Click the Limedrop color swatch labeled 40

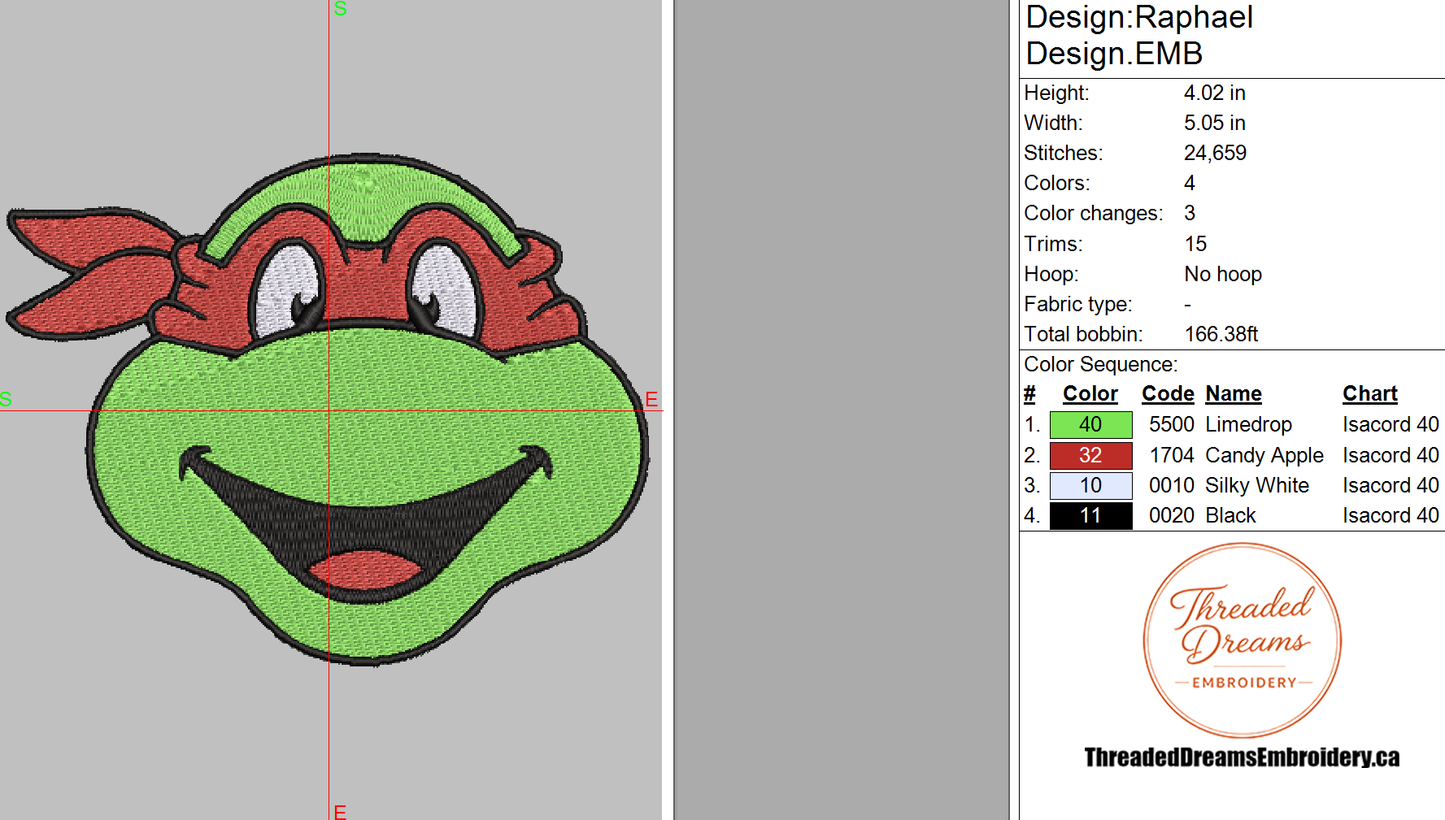tap(1091, 425)
